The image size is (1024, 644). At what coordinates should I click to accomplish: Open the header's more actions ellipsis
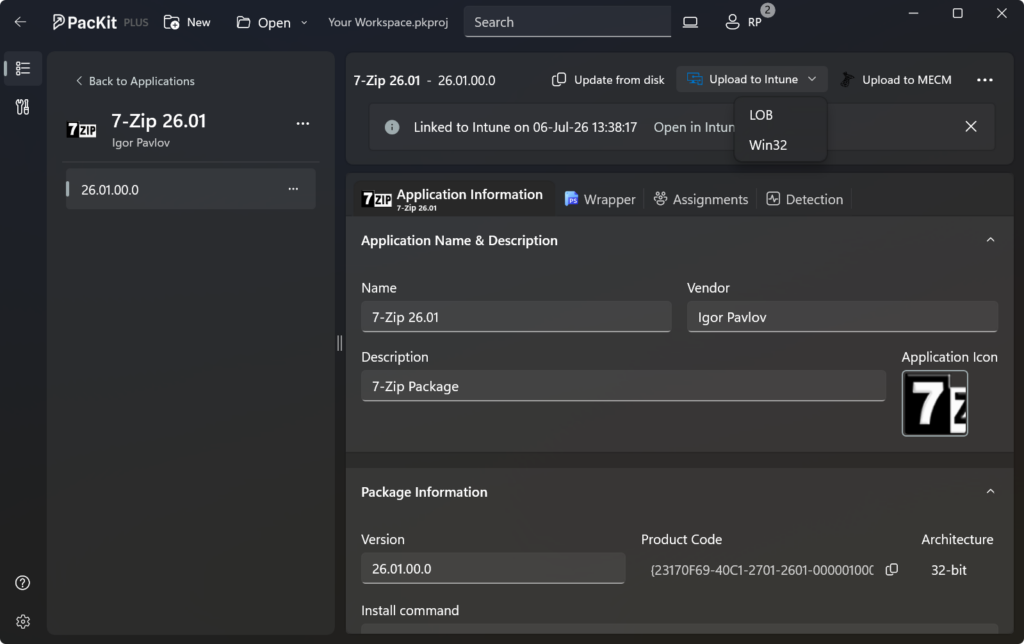point(984,80)
